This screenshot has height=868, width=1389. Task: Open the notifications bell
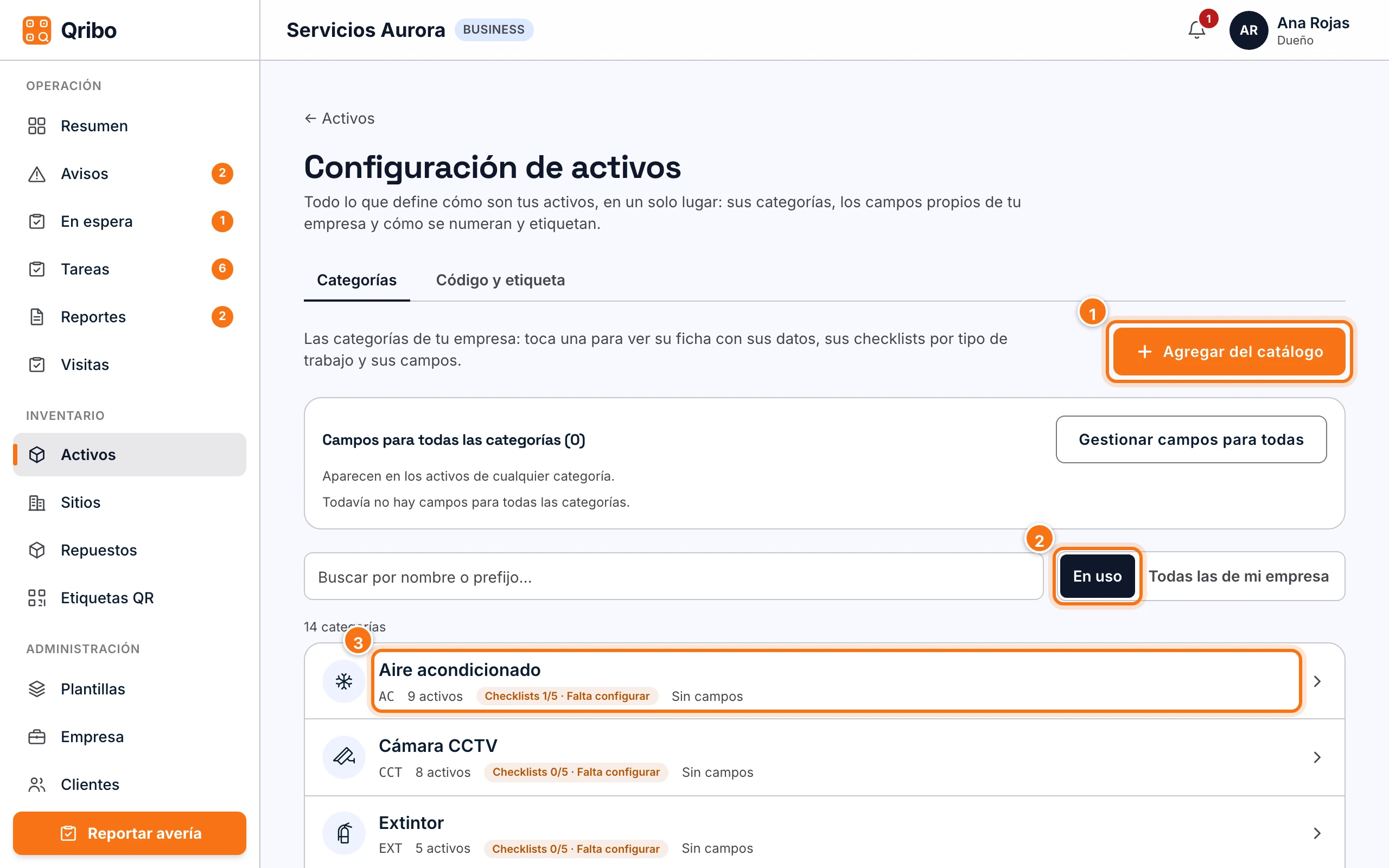point(1197,30)
